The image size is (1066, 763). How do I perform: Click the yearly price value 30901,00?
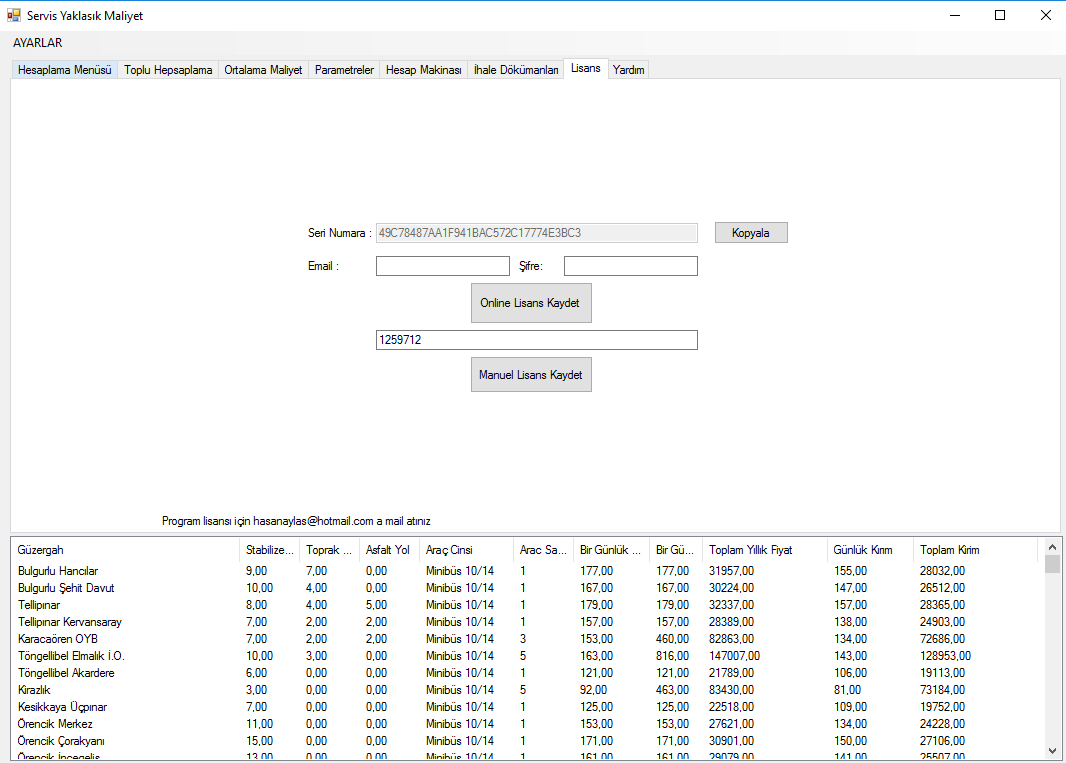(x=732, y=741)
